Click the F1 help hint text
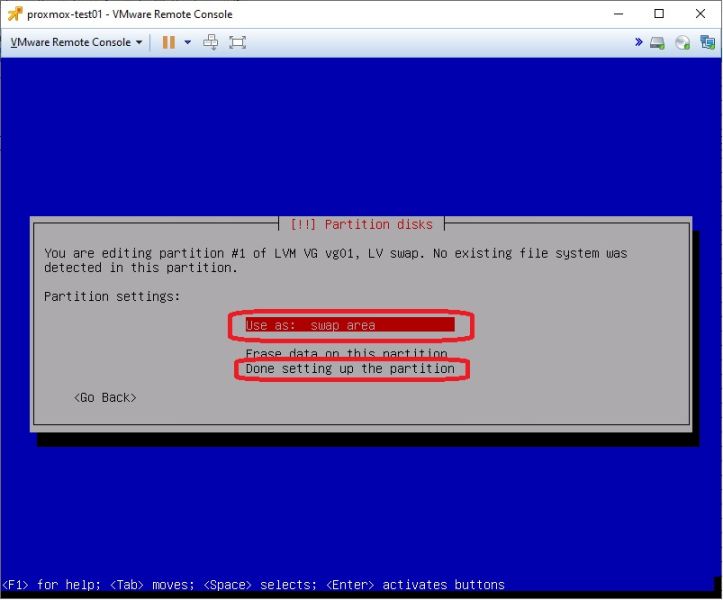This screenshot has width=723, height=600. (x=51, y=585)
